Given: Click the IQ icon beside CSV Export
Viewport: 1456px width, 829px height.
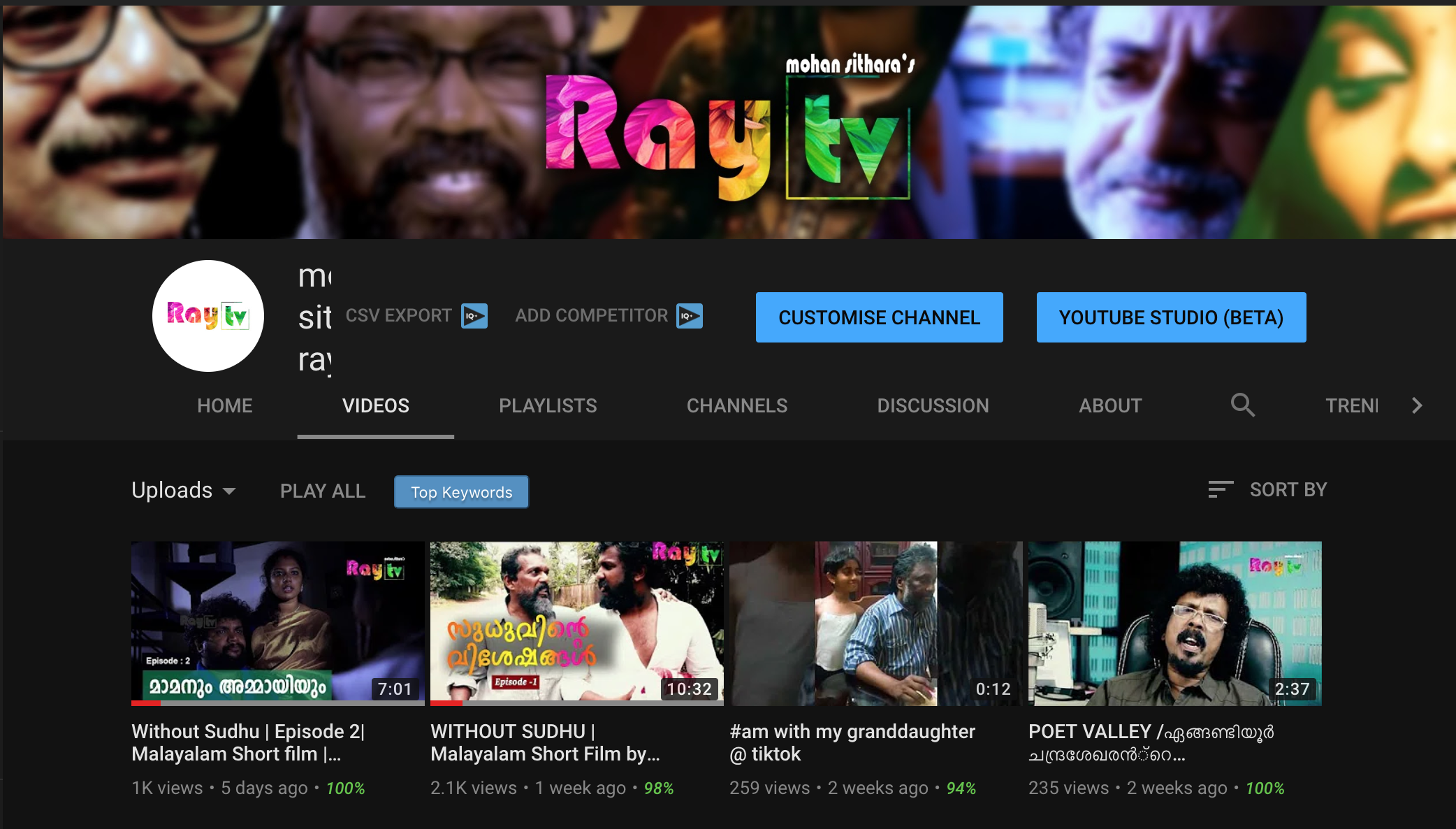Looking at the screenshot, I should 474,316.
